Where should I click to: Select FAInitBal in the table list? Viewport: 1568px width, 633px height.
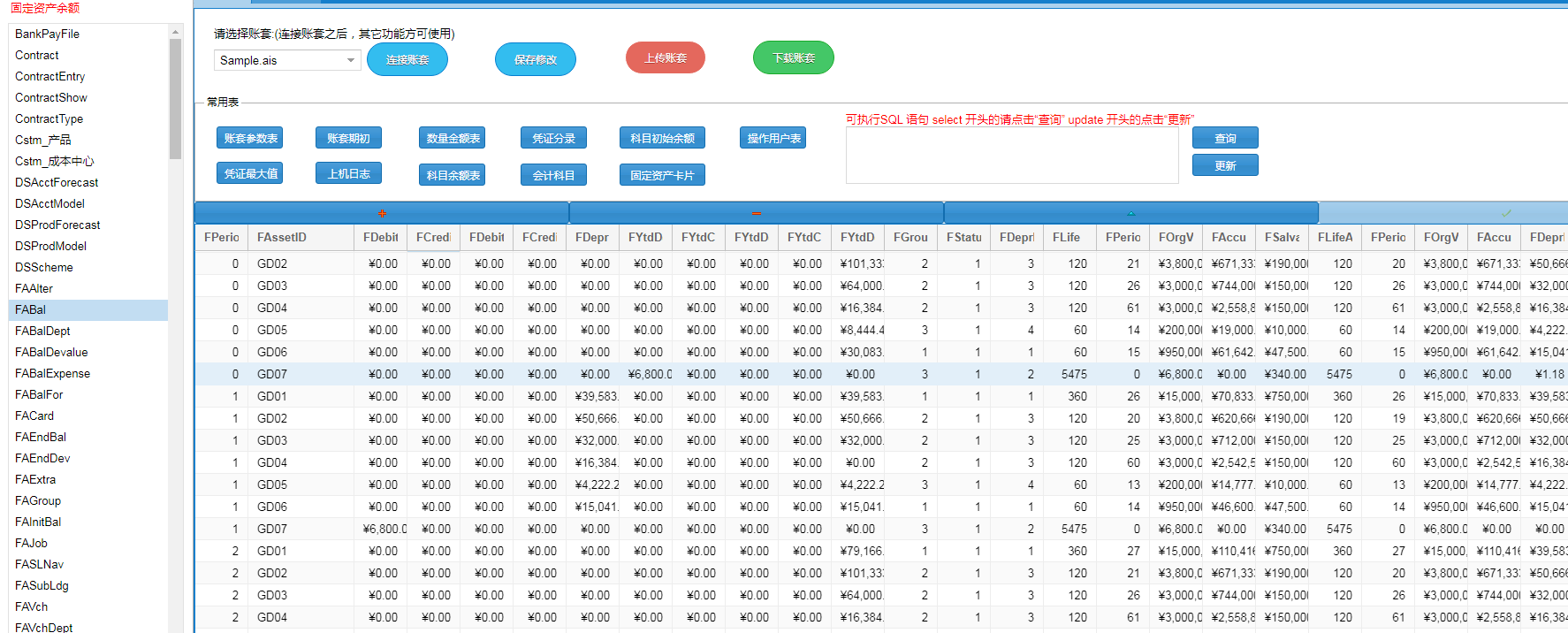click(x=88, y=522)
